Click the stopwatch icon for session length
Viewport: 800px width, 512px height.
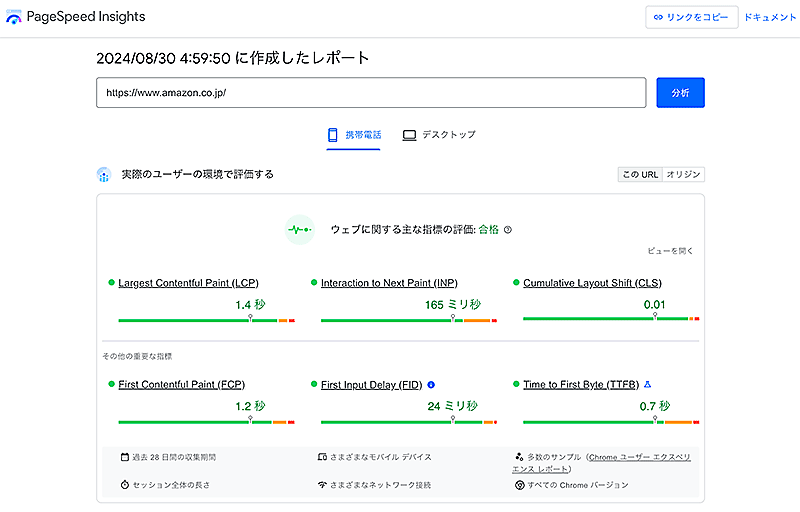[x=124, y=485]
